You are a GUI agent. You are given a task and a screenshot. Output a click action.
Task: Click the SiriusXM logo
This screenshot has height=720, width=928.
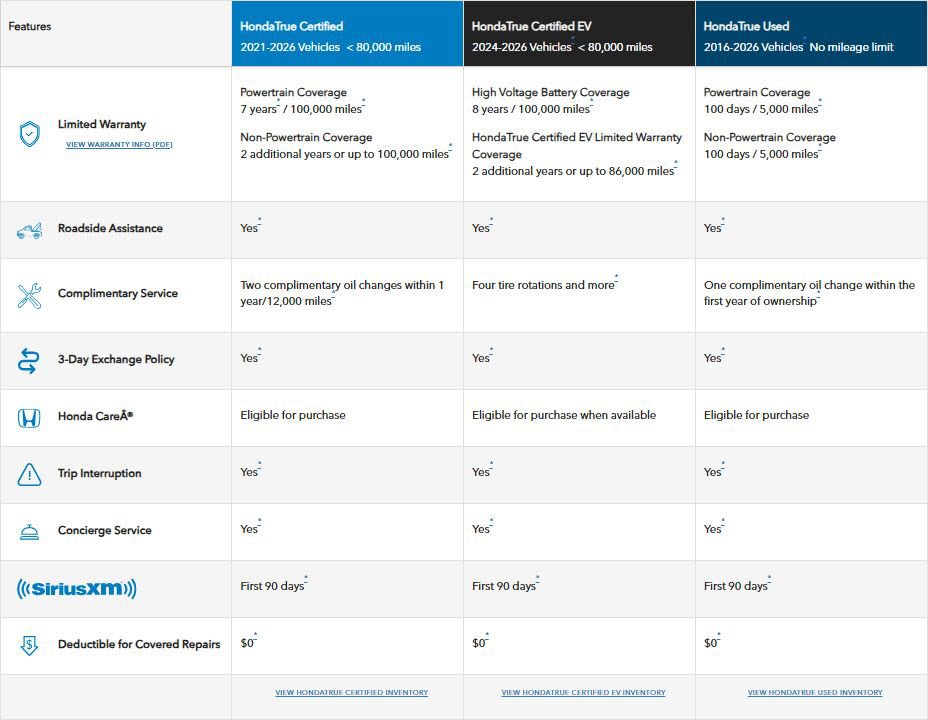point(77,589)
